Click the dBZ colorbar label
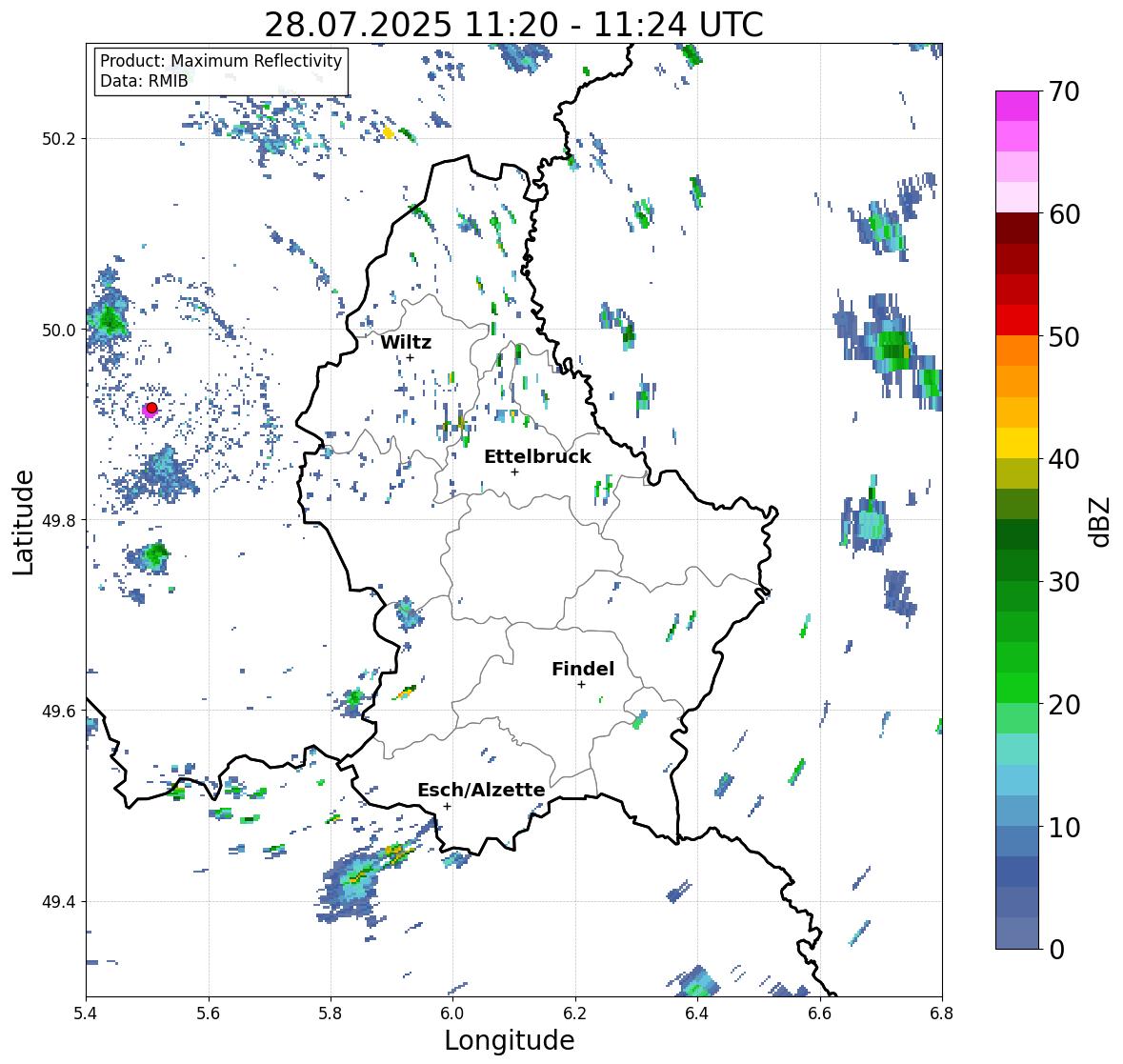 (x=1098, y=521)
